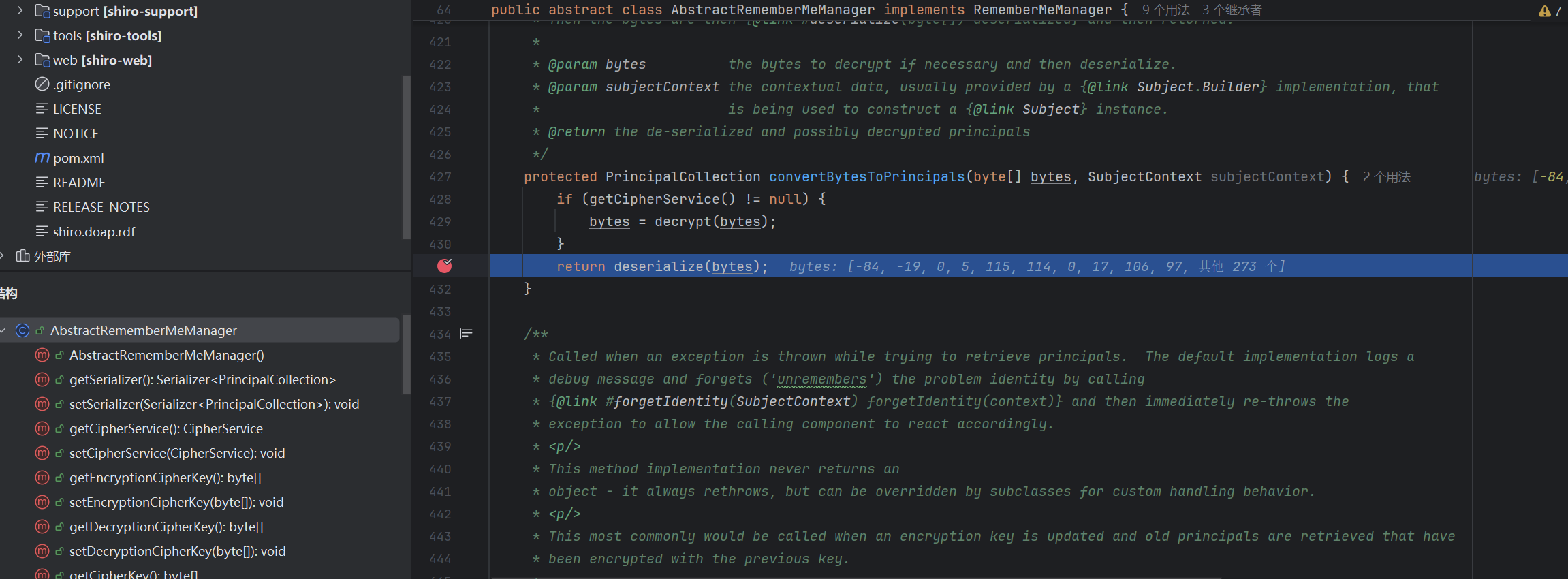The width and height of the screenshot is (1568, 579).
Task: Toggle the breakpoint on the return deserialize line
Action: coord(444,266)
